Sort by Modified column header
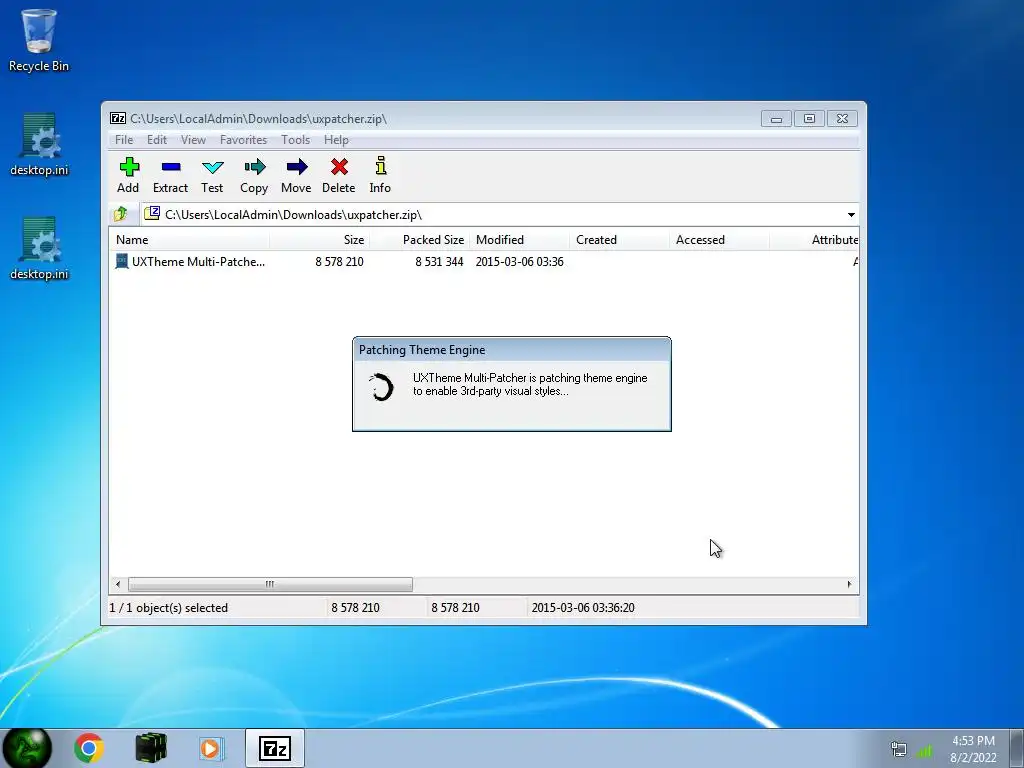The image size is (1024, 768). point(520,240)
